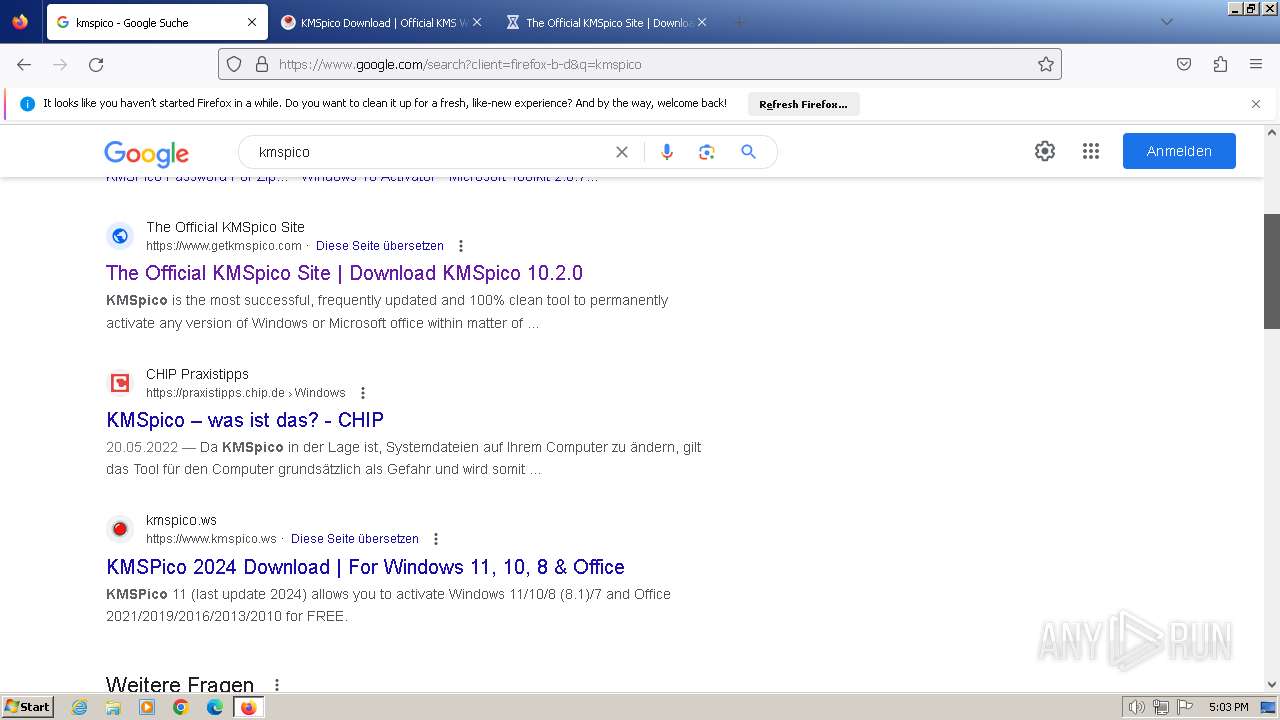This screenshot has width=1280, height=720.
Task: Go back with the browser back arrow
Action: [x=24, y=64]
